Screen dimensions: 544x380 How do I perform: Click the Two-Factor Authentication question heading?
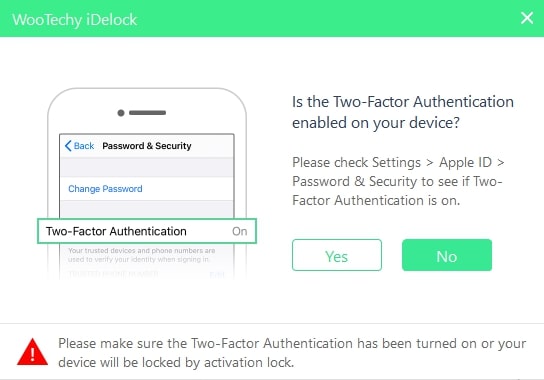[x=403, y=112]
